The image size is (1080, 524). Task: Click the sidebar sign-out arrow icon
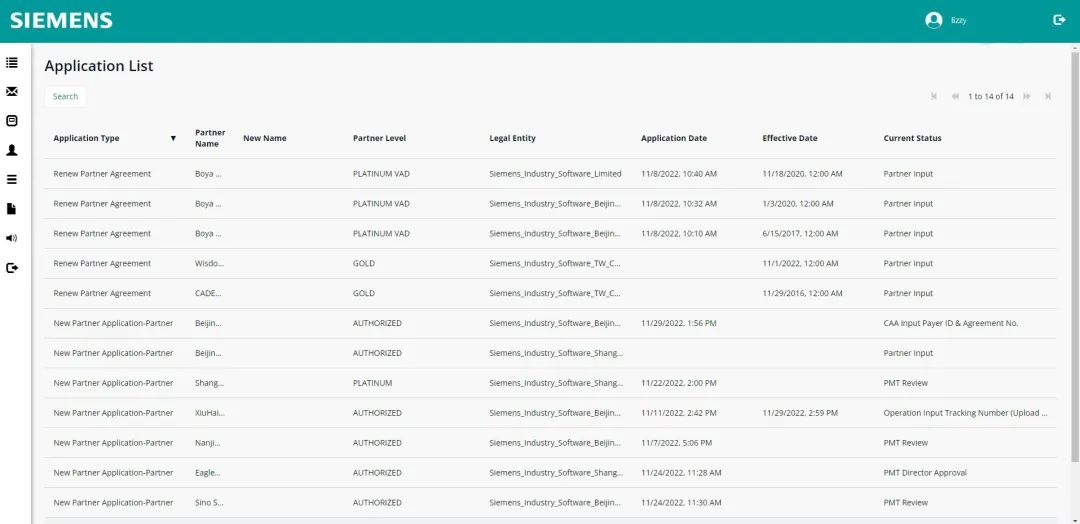[x=12, y=268]
